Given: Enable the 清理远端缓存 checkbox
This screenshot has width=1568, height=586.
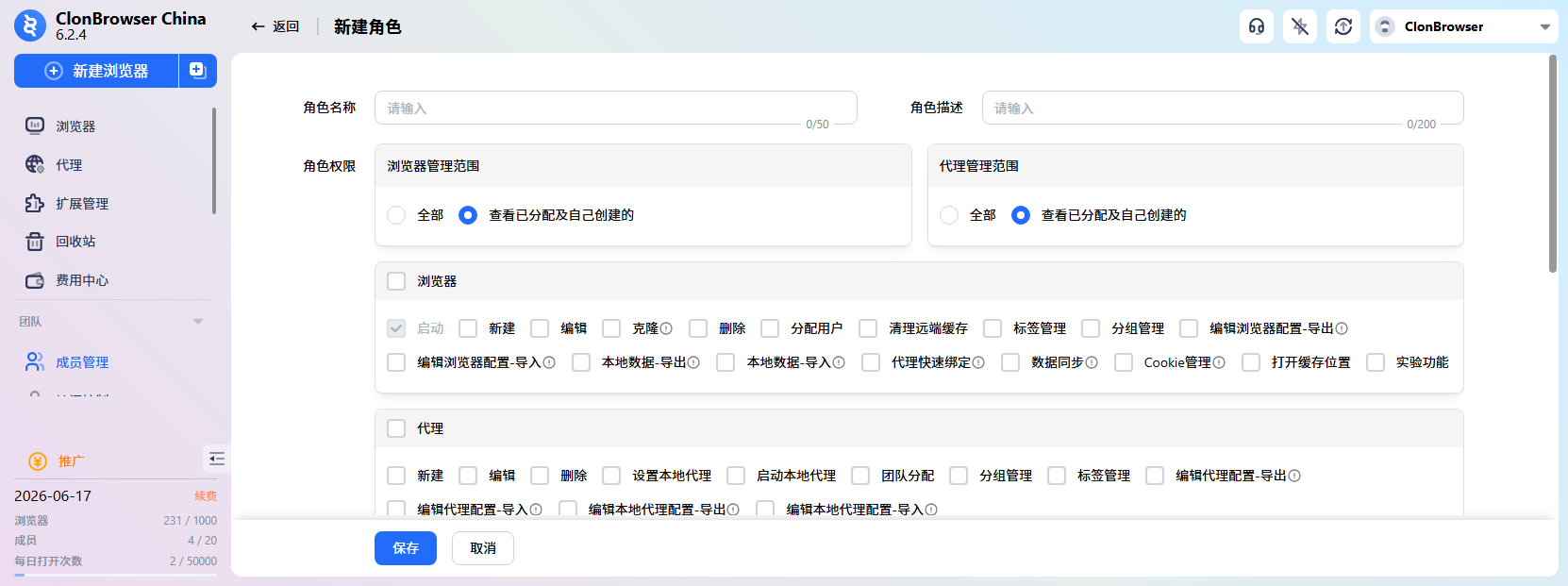Looking at the screenshot, I should pyautogui.click(x=868, y=328).
